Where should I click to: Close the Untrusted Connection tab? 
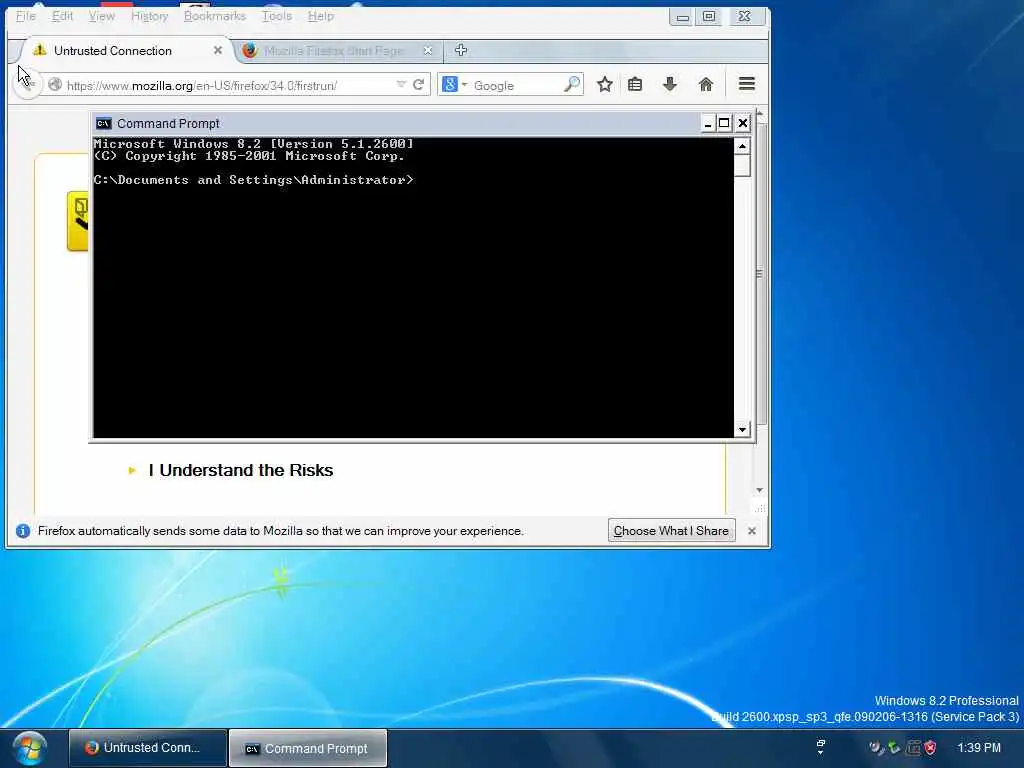click(217, 50)
